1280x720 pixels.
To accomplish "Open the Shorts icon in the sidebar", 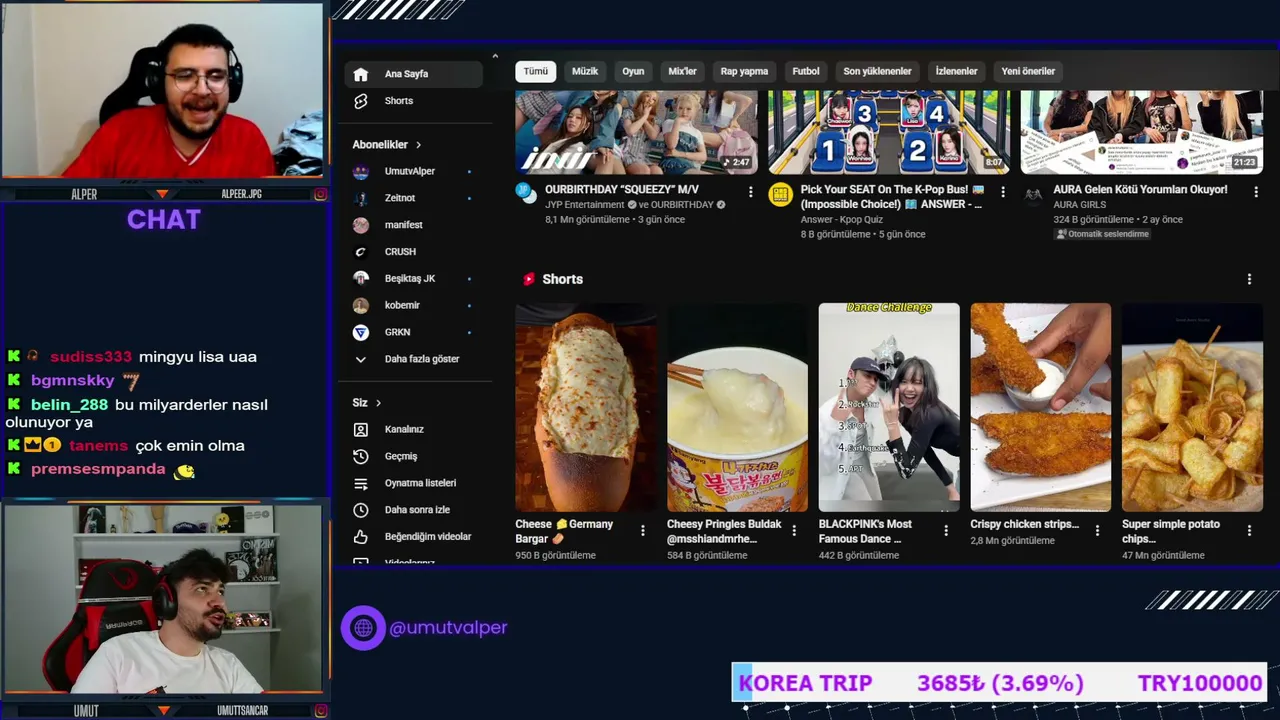I will tap(361, 101).
